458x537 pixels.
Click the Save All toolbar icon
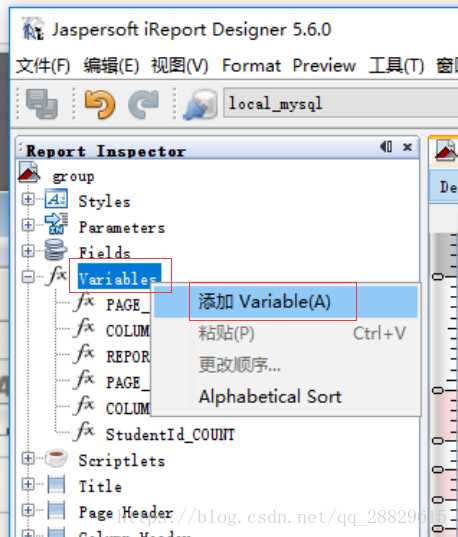click(42, 104)
